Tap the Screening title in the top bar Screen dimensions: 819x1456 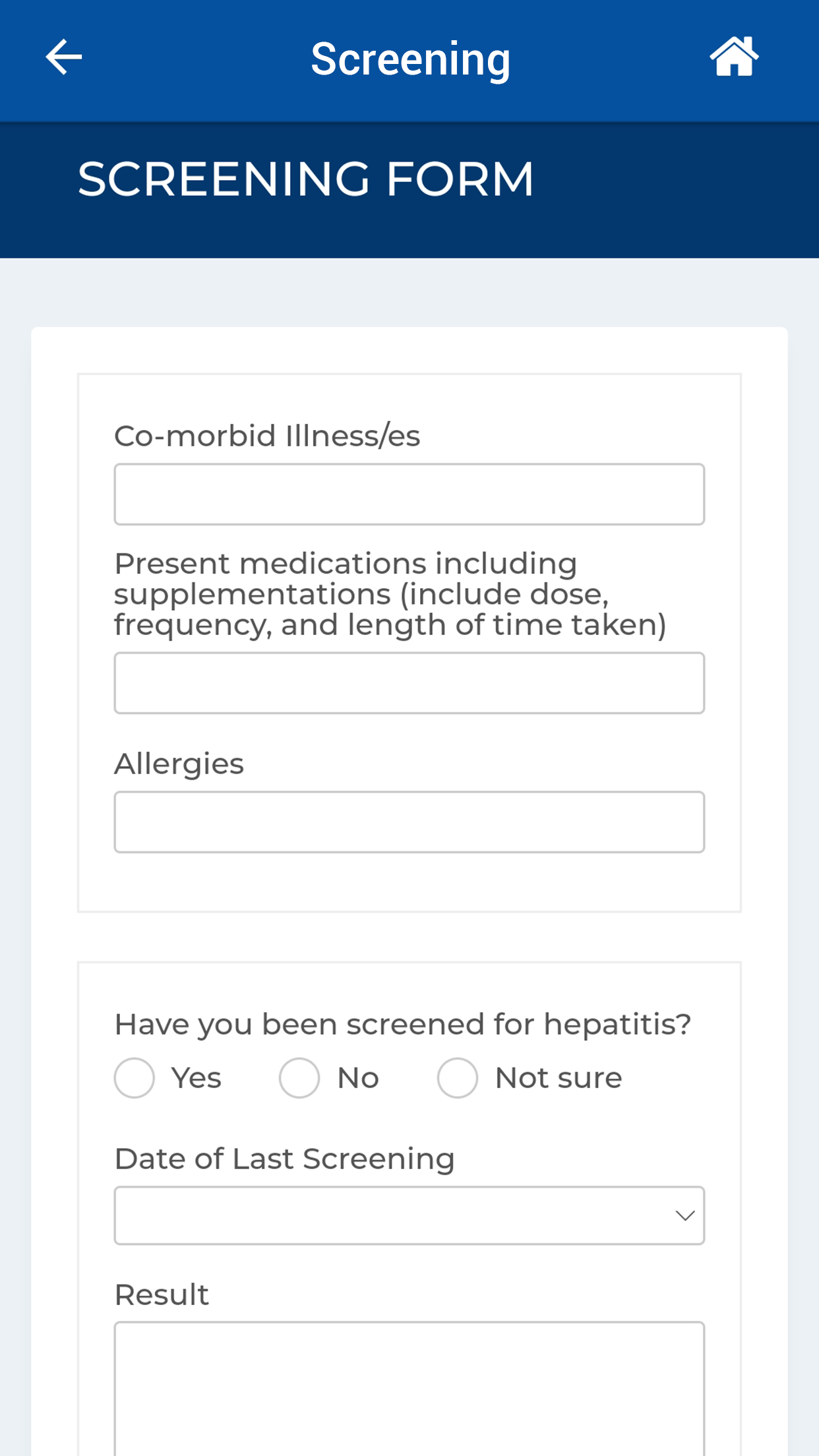pyautogui.click(x=411, y=59)
